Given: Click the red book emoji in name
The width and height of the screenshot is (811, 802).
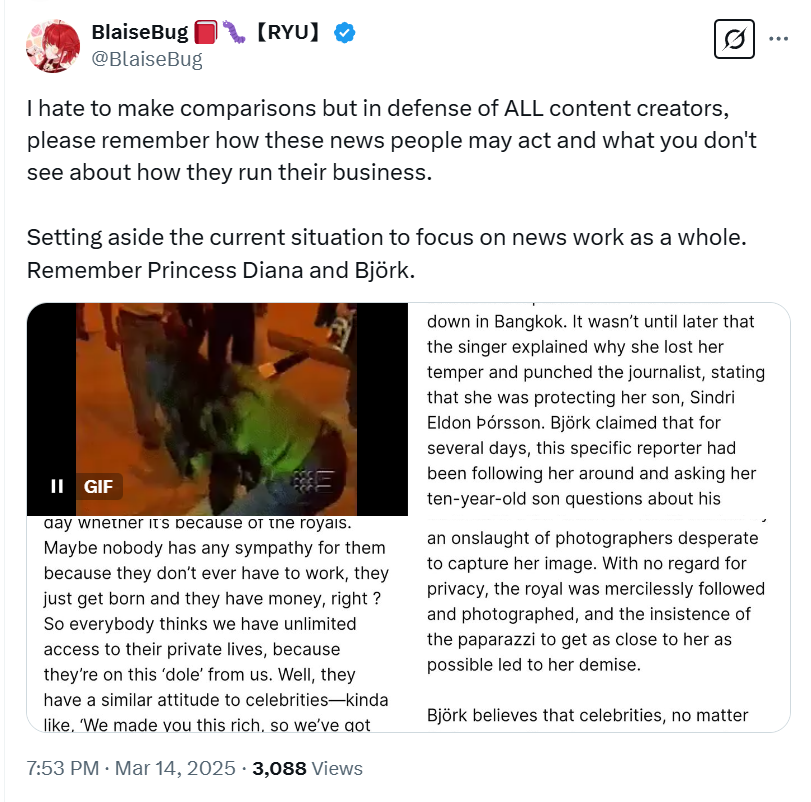Looking at the screenshot, I should 206,32.
